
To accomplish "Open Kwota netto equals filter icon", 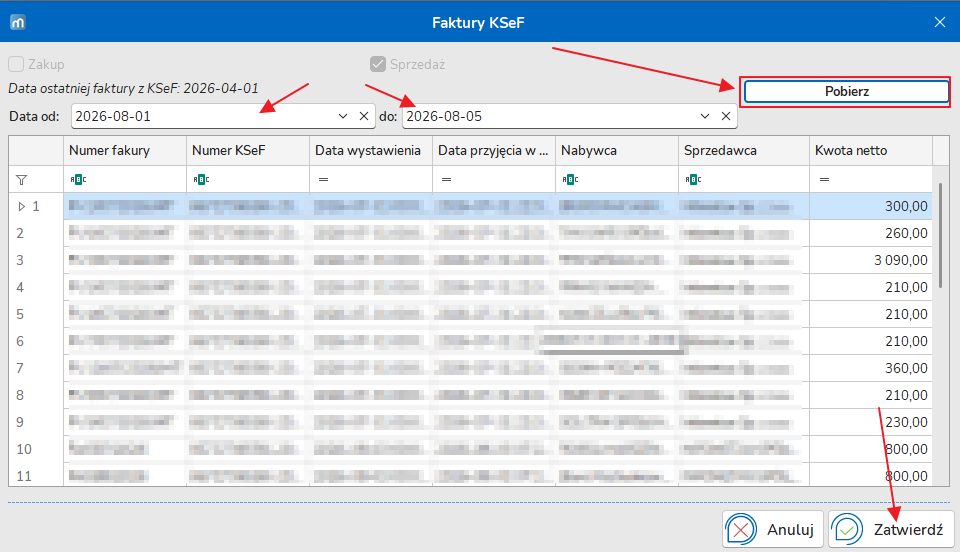I will [824, 179].
